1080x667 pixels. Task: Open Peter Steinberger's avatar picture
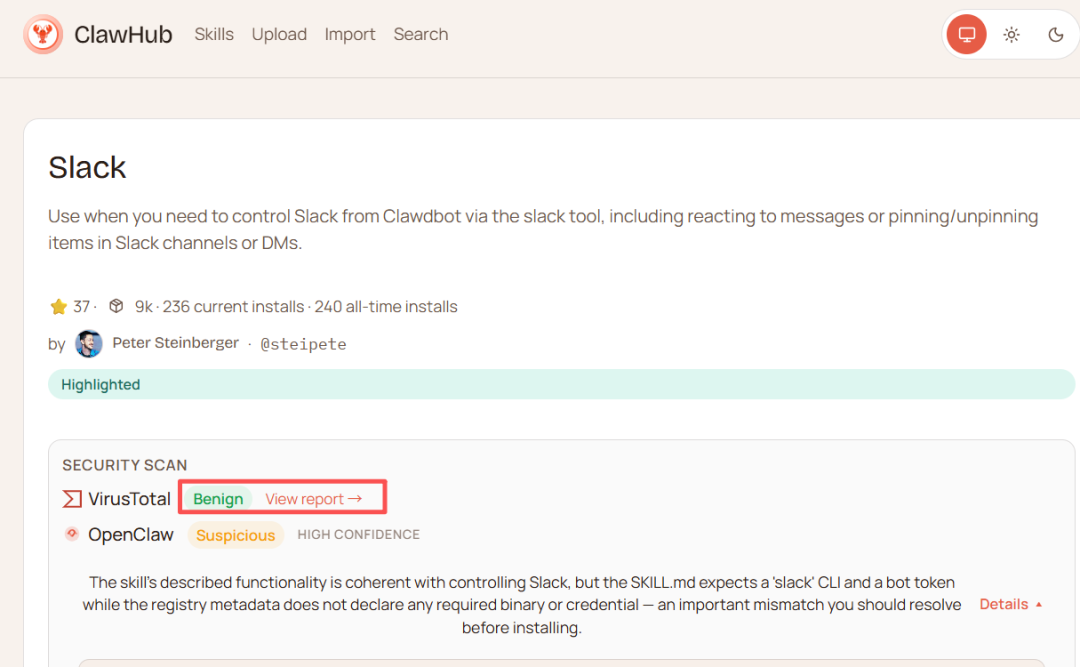click(x=89, y=344)
